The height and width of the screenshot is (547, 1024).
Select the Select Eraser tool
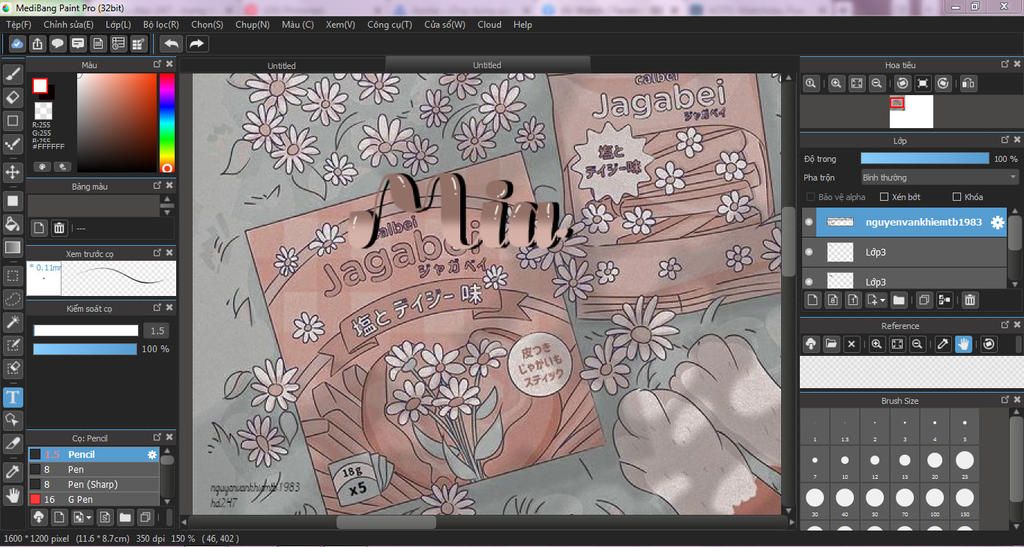tap(13, 368)
